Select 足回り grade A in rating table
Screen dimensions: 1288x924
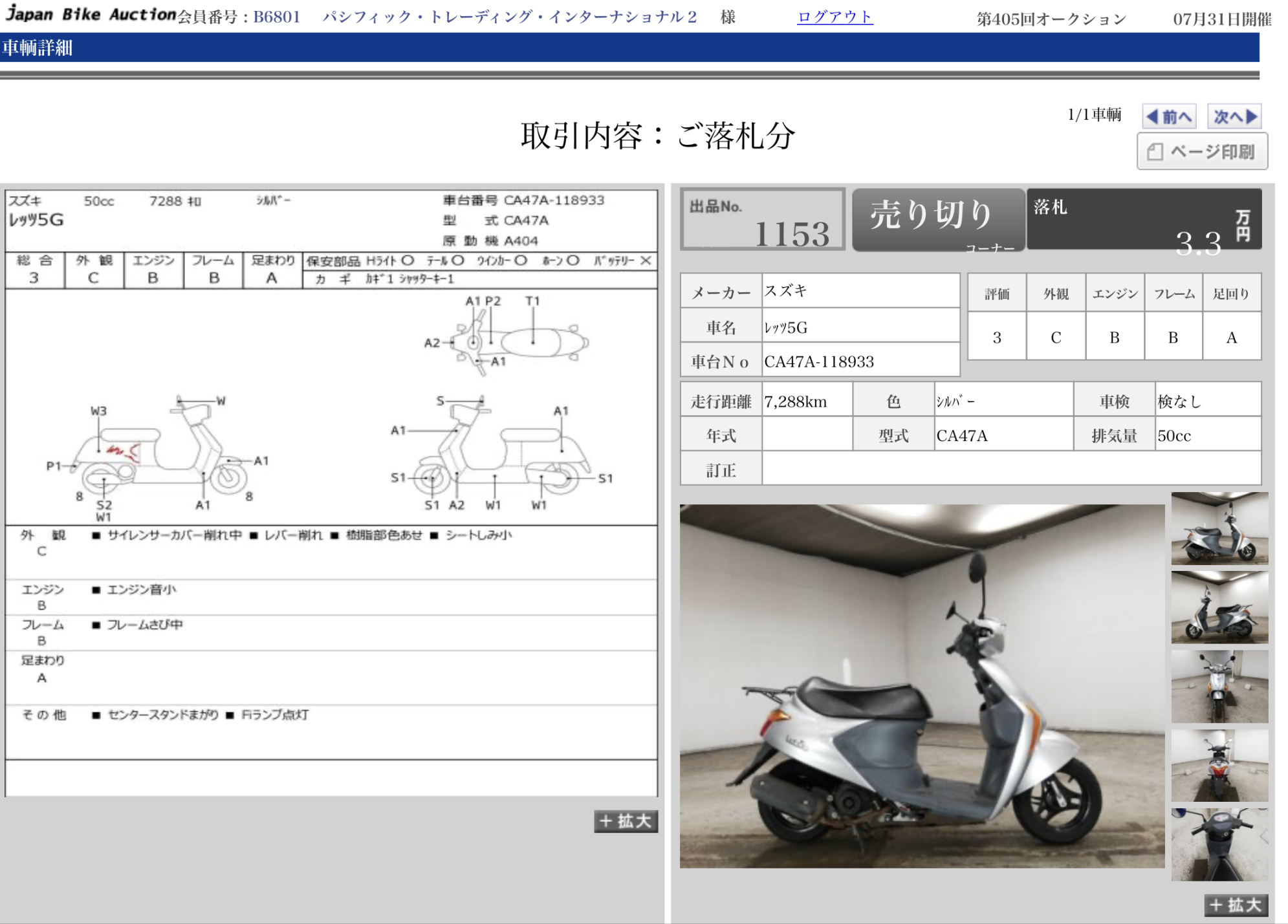tap(1232, 337)
